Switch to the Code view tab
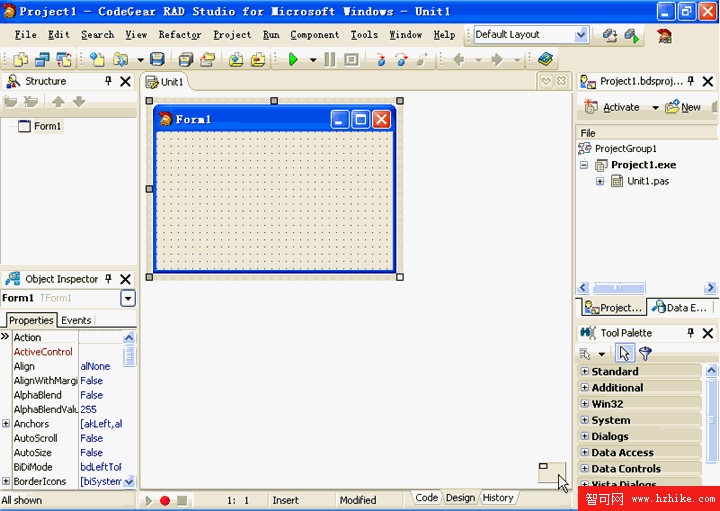The width and height of the screenshot is (720, 511). (x=426, y=498)
